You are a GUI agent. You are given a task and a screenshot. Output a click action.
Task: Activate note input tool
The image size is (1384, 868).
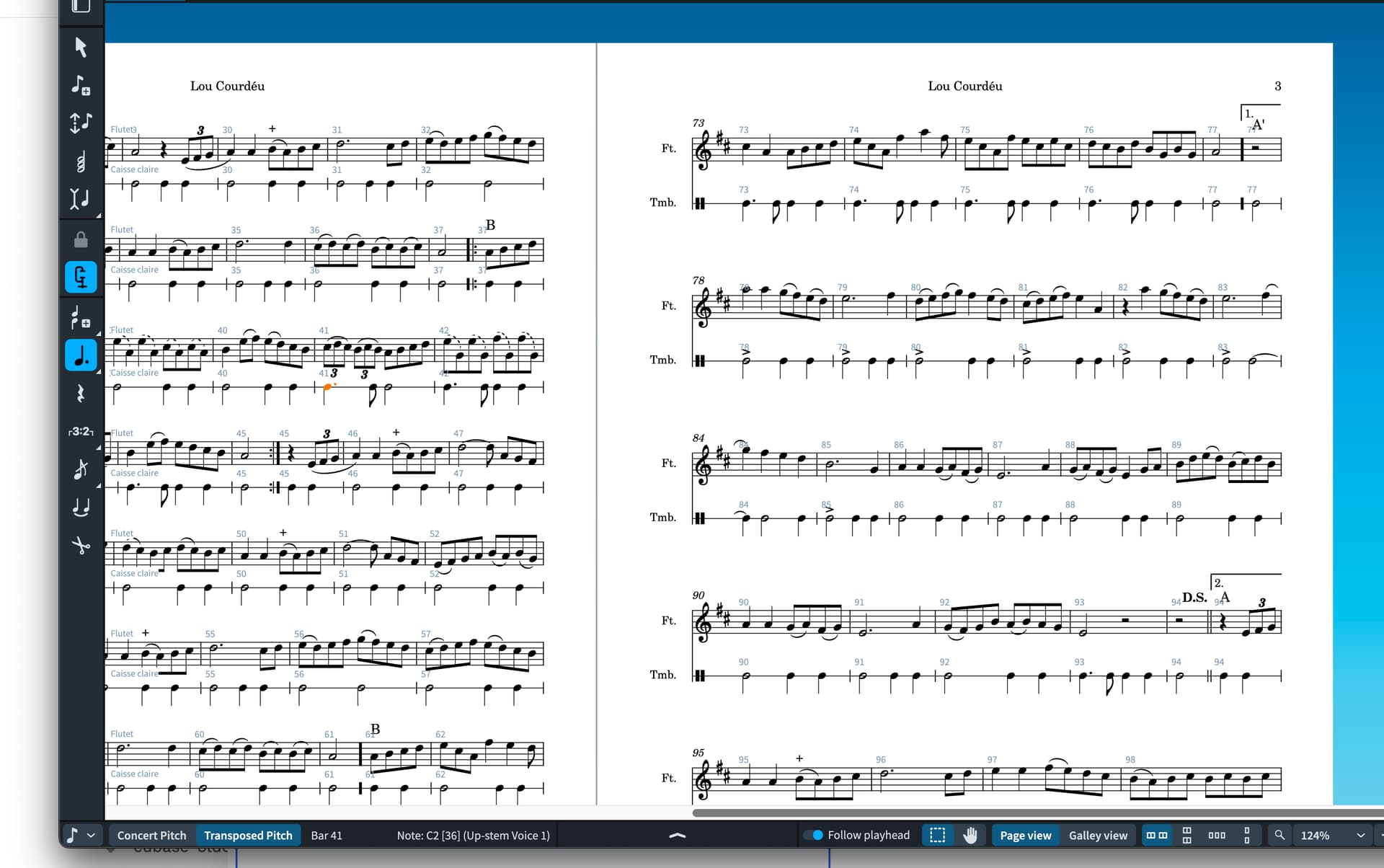(x=81, y=85)
